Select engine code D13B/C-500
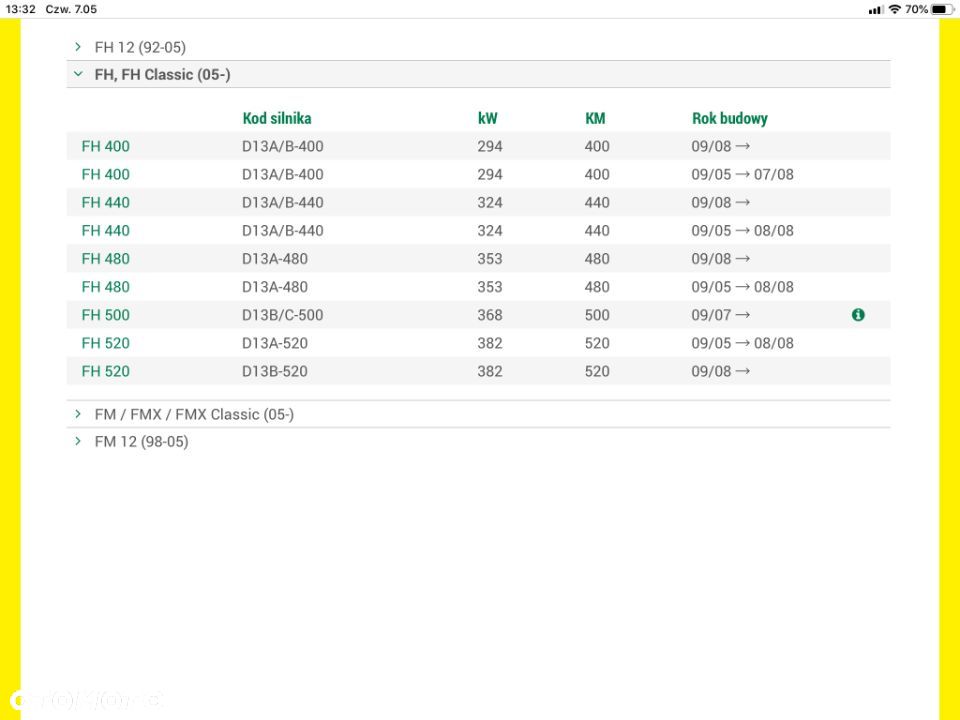Screen dimensions: 960x720 (282, 315)
